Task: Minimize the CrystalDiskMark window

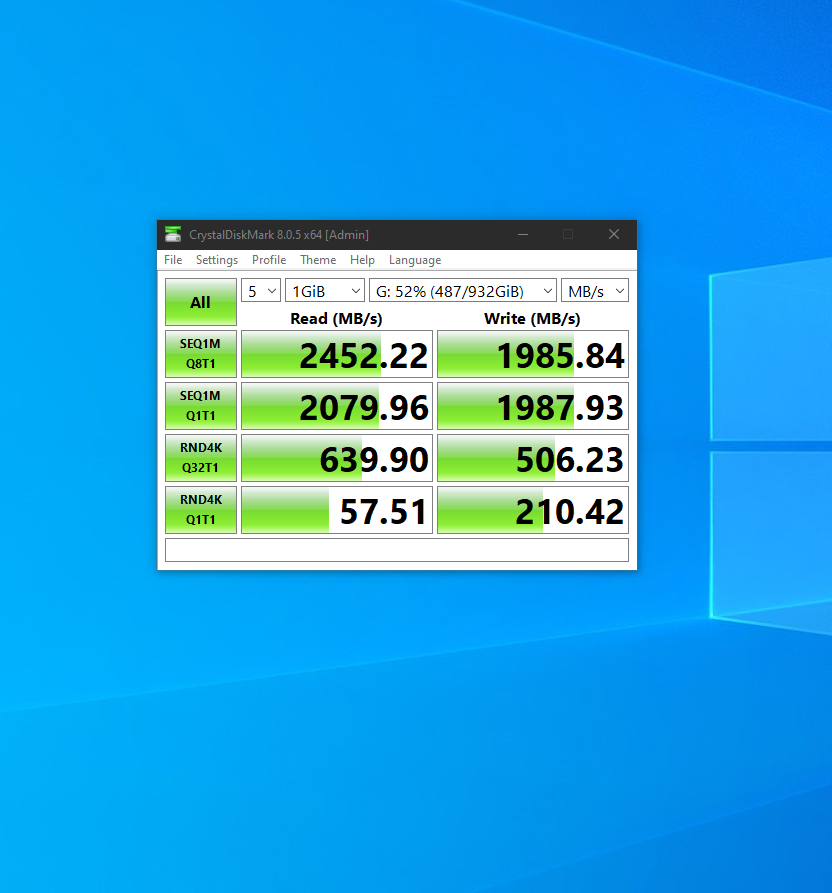Action: [x=523, y=234]
